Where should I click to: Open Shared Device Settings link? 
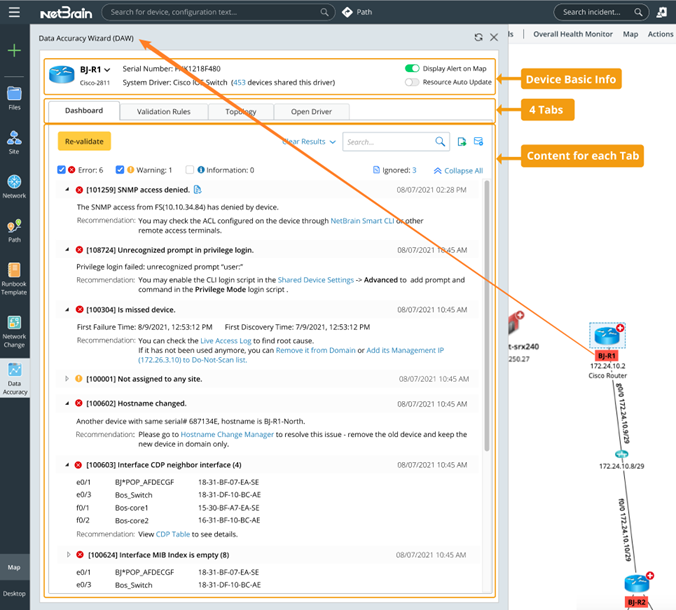click(x=316, y=280)
